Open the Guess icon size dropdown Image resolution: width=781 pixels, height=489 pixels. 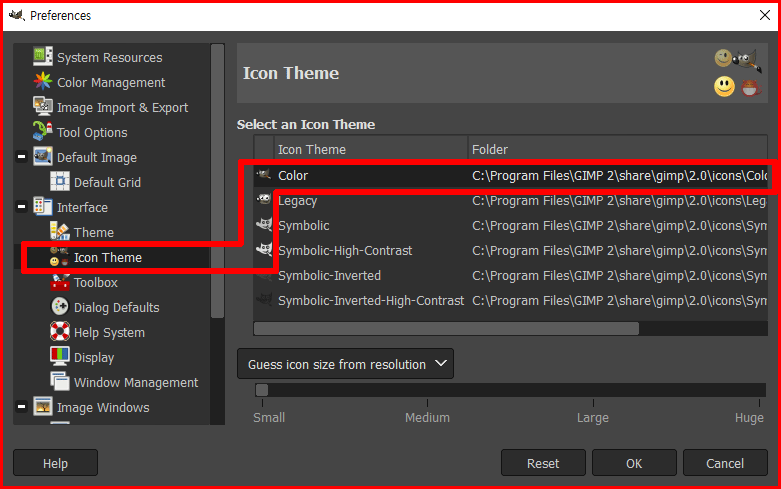(345, 364)
